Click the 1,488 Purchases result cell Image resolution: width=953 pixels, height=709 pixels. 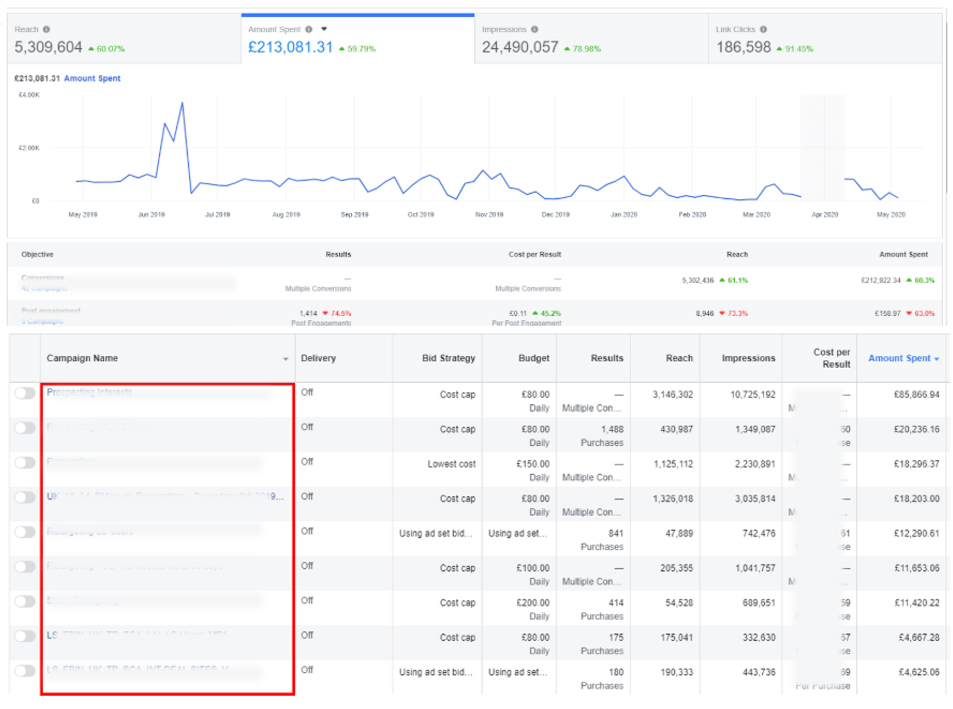click(602, 436)
